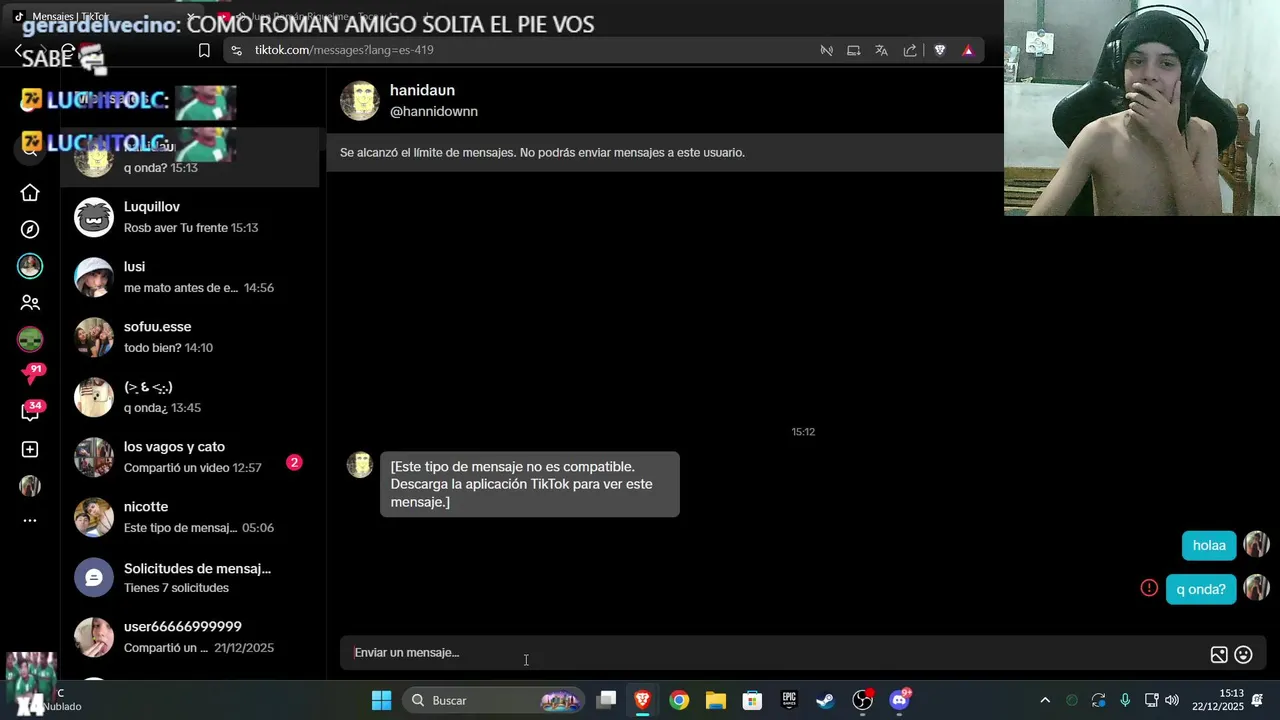Click the image attach icon in message box
The width and height of the screenshot is (1280, 720).
coord(1219,655)
